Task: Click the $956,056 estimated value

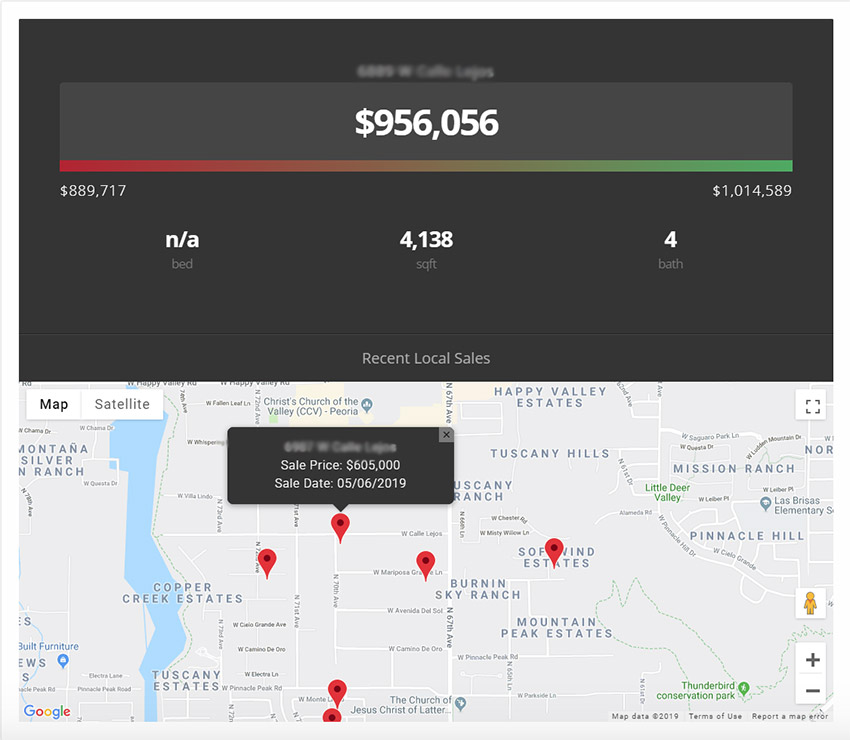Action: 427,123
